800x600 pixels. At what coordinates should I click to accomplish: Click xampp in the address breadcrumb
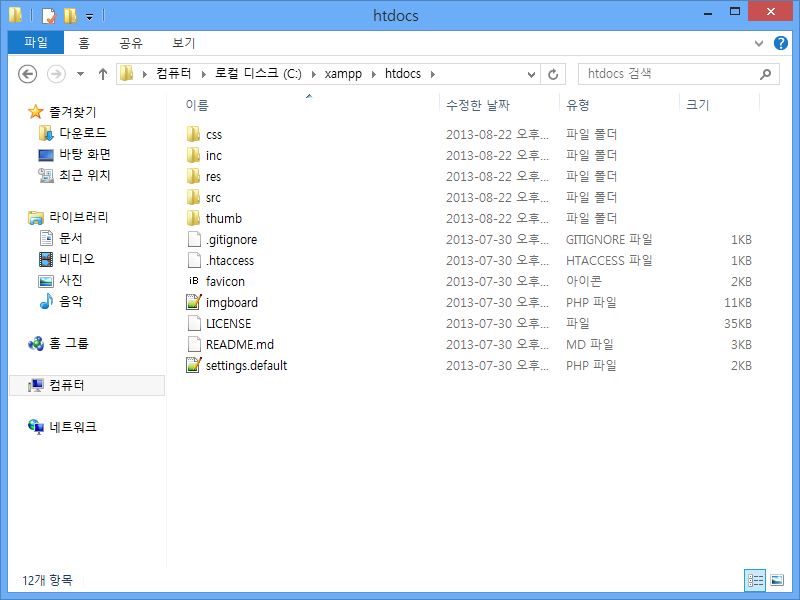coord(343,74)
